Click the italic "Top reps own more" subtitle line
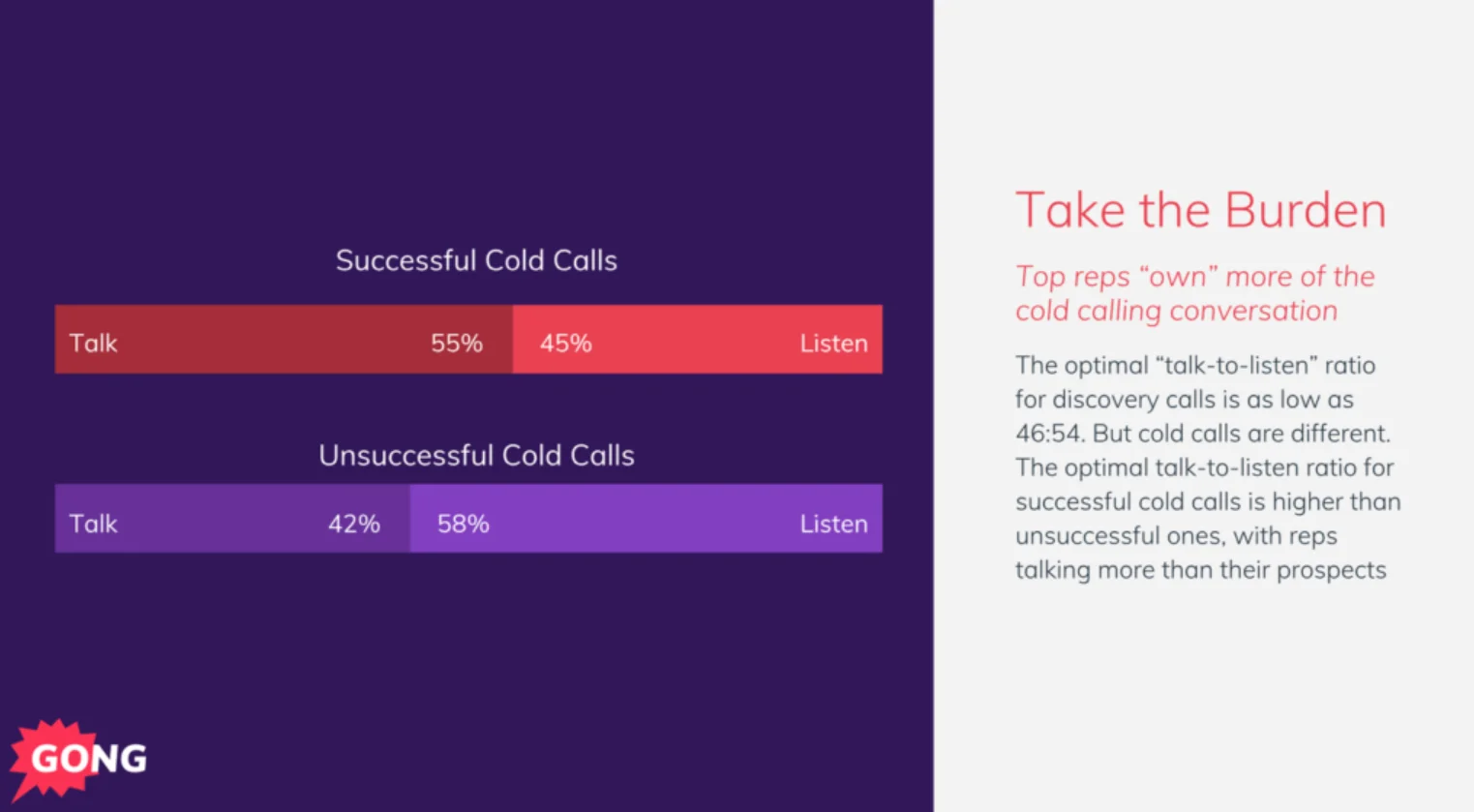 coord(1194,277)
